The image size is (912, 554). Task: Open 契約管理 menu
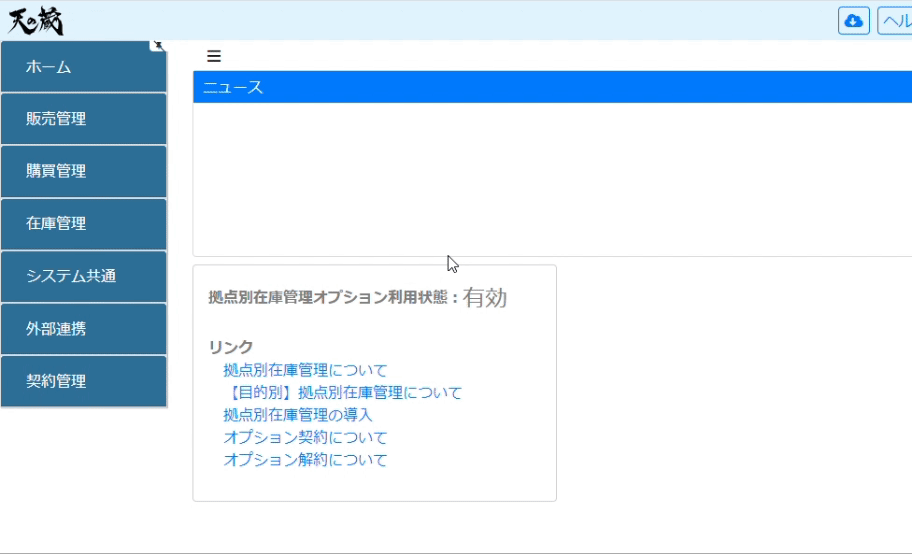tap(84, 381)
